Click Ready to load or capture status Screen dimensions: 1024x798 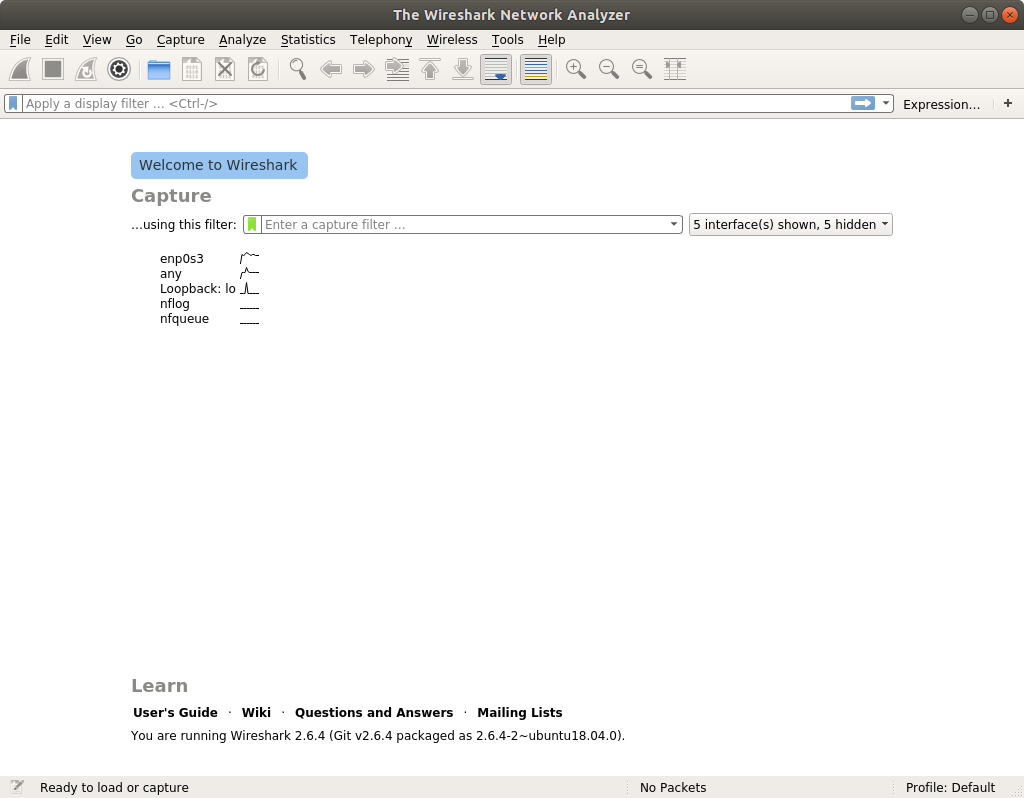click(x=114, y=788)
